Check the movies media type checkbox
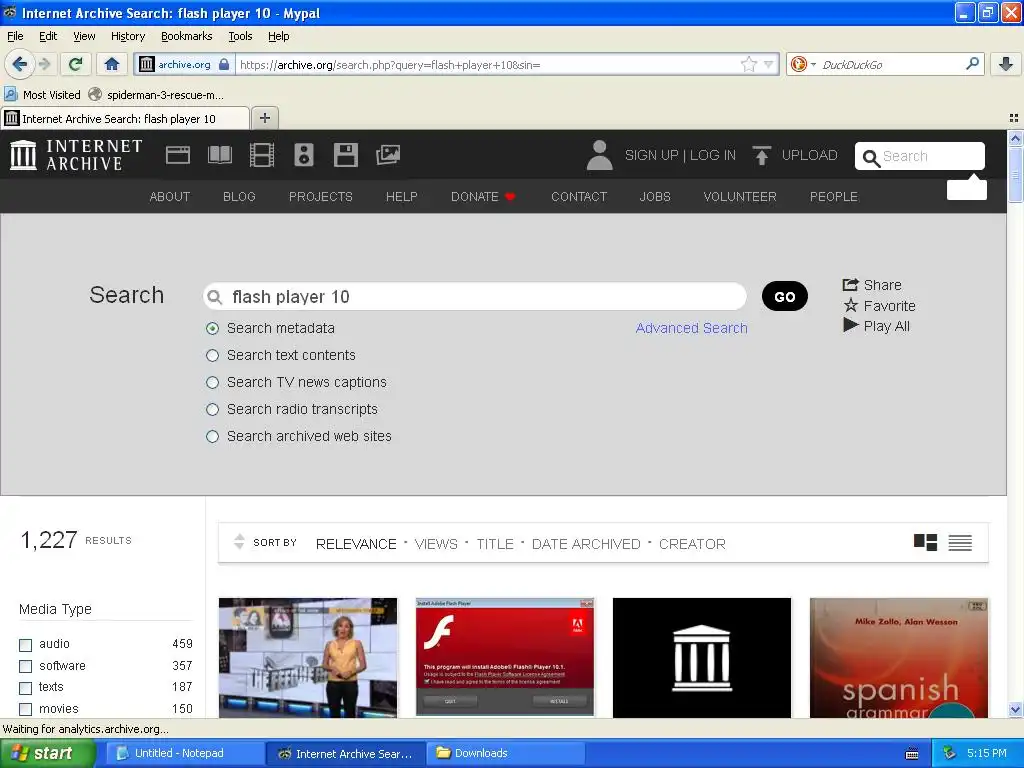1024x768 pixels. point(25,709)
